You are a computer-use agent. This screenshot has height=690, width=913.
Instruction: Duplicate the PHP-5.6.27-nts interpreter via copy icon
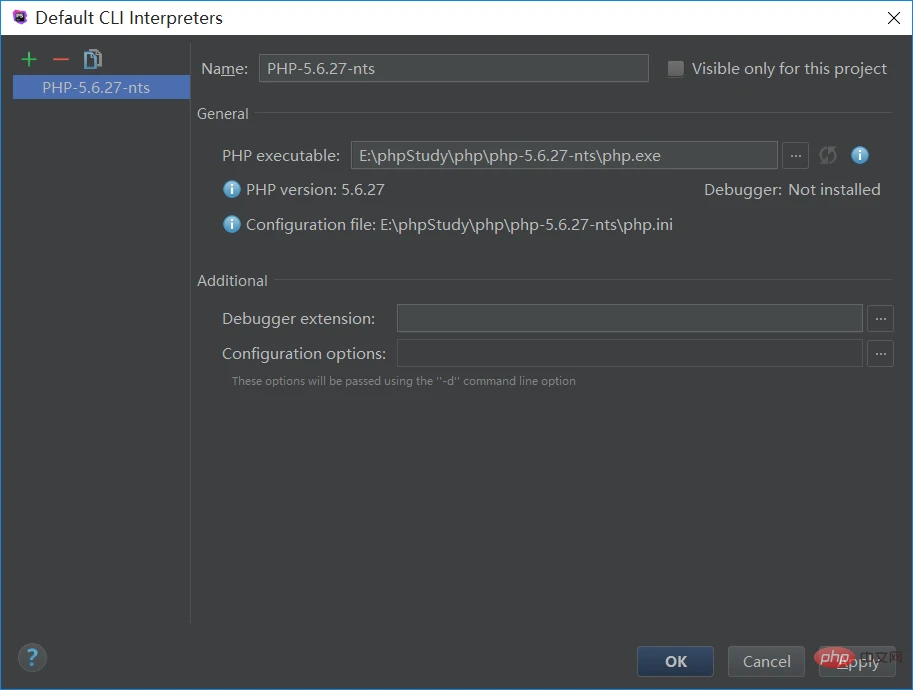click(x=92, y=59)
